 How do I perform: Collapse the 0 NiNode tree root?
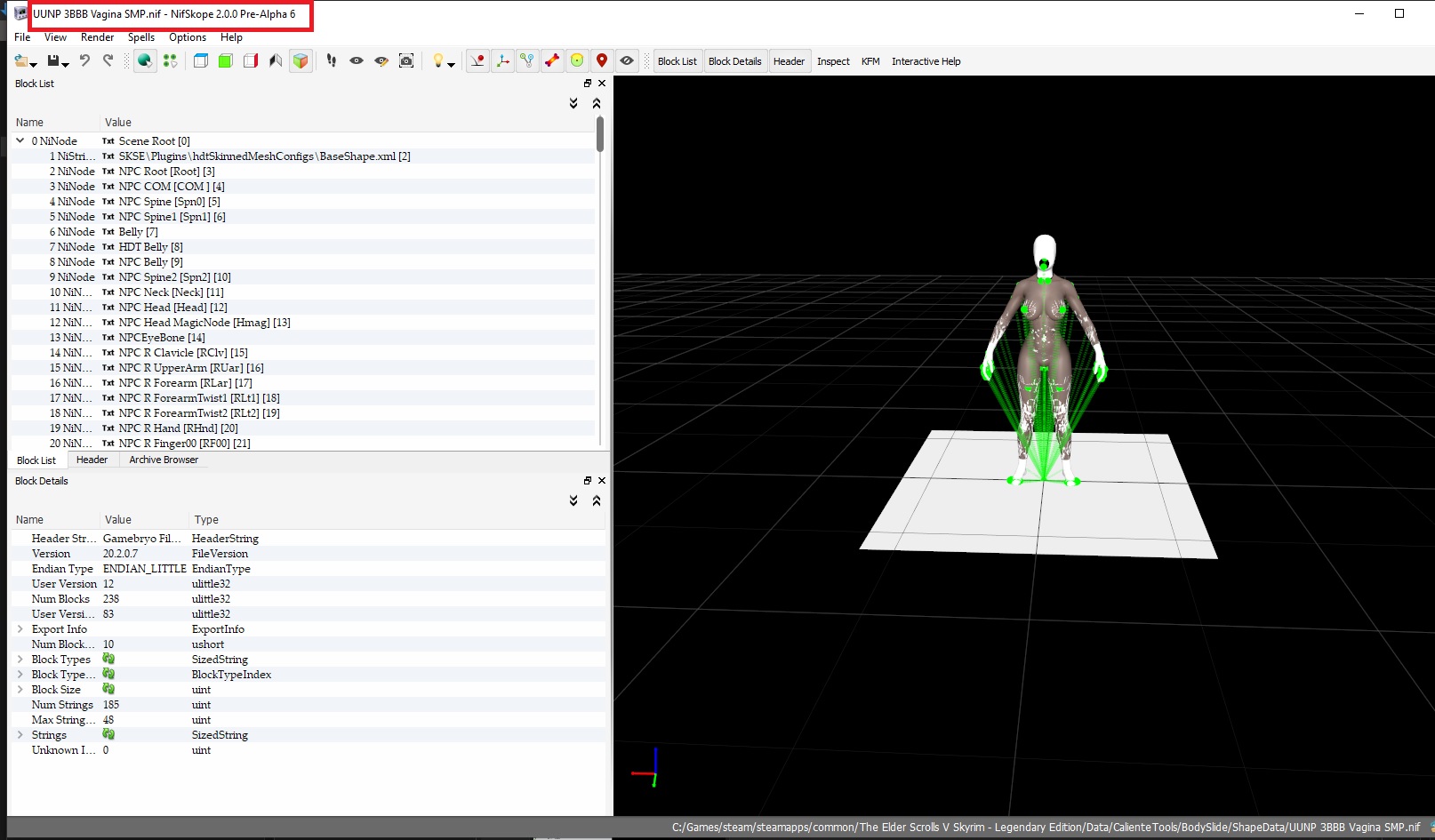pyautogui.click(x=20, y=140)
